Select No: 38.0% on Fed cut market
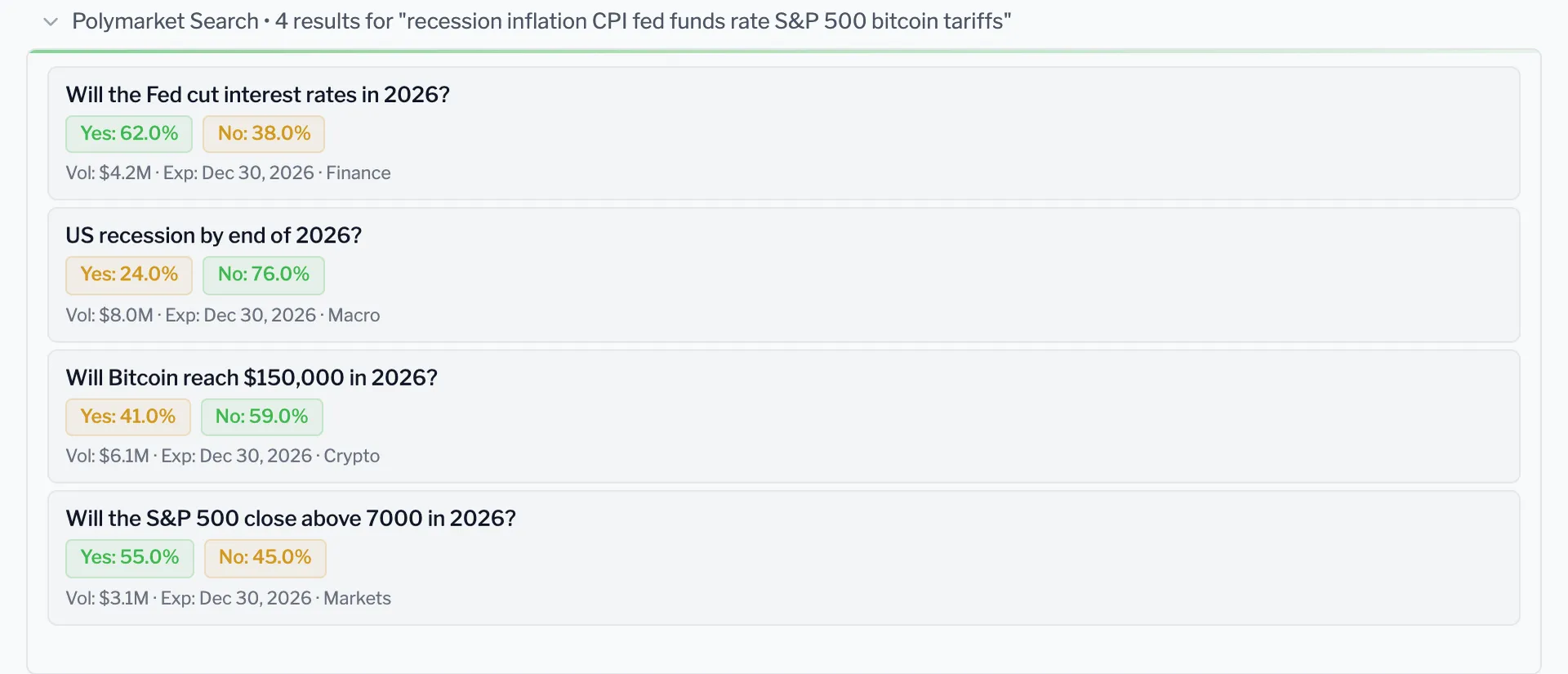 coord(264,134)
